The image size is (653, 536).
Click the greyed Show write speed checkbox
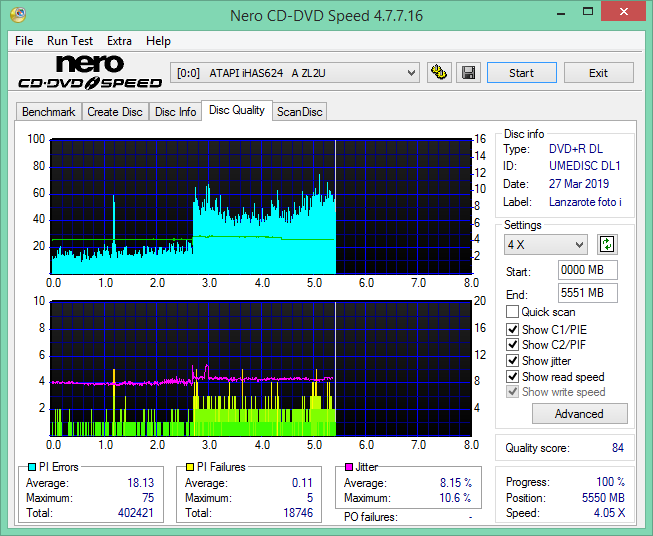pyautogui.click(x=512, y=392)
